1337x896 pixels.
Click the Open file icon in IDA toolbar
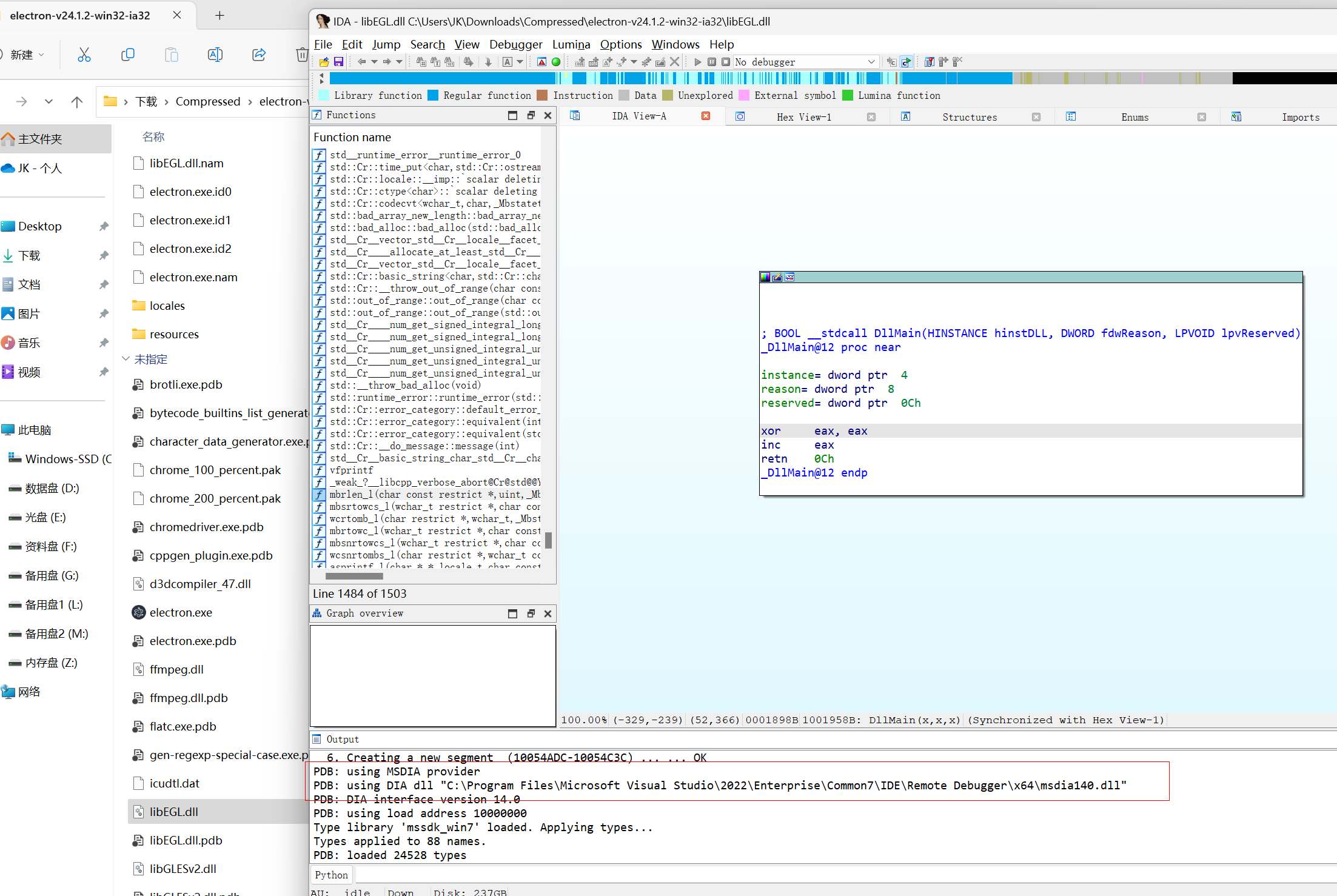[324, 62]
